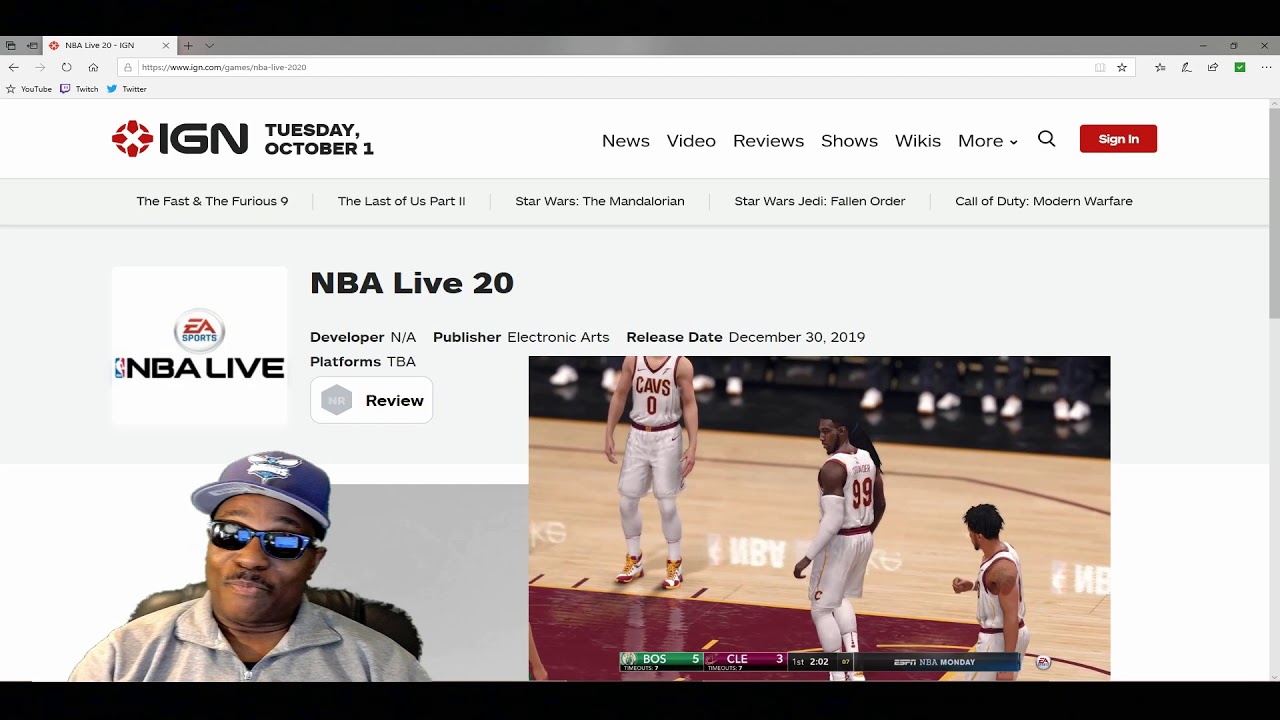Restore down the browser window

(x=1234, y=46)
